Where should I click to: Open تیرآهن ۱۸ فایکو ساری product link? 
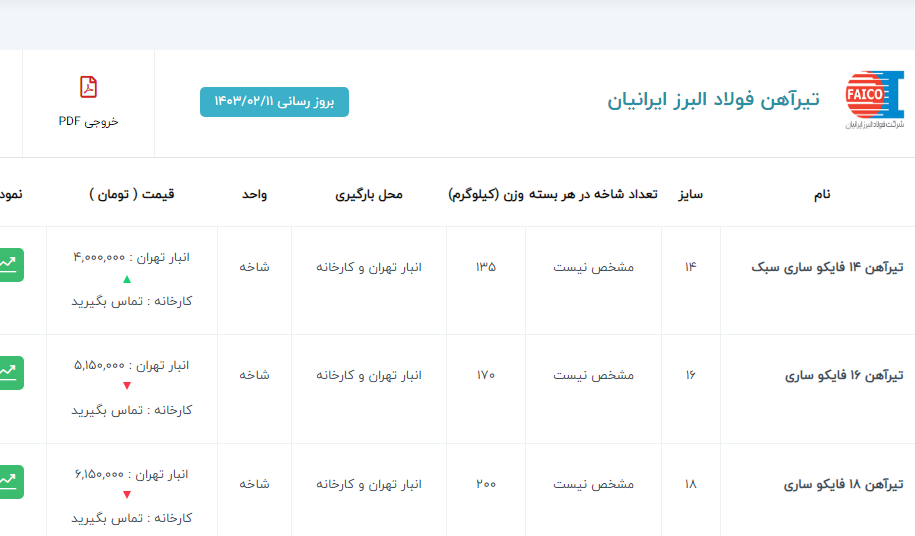tap(844, 484)
